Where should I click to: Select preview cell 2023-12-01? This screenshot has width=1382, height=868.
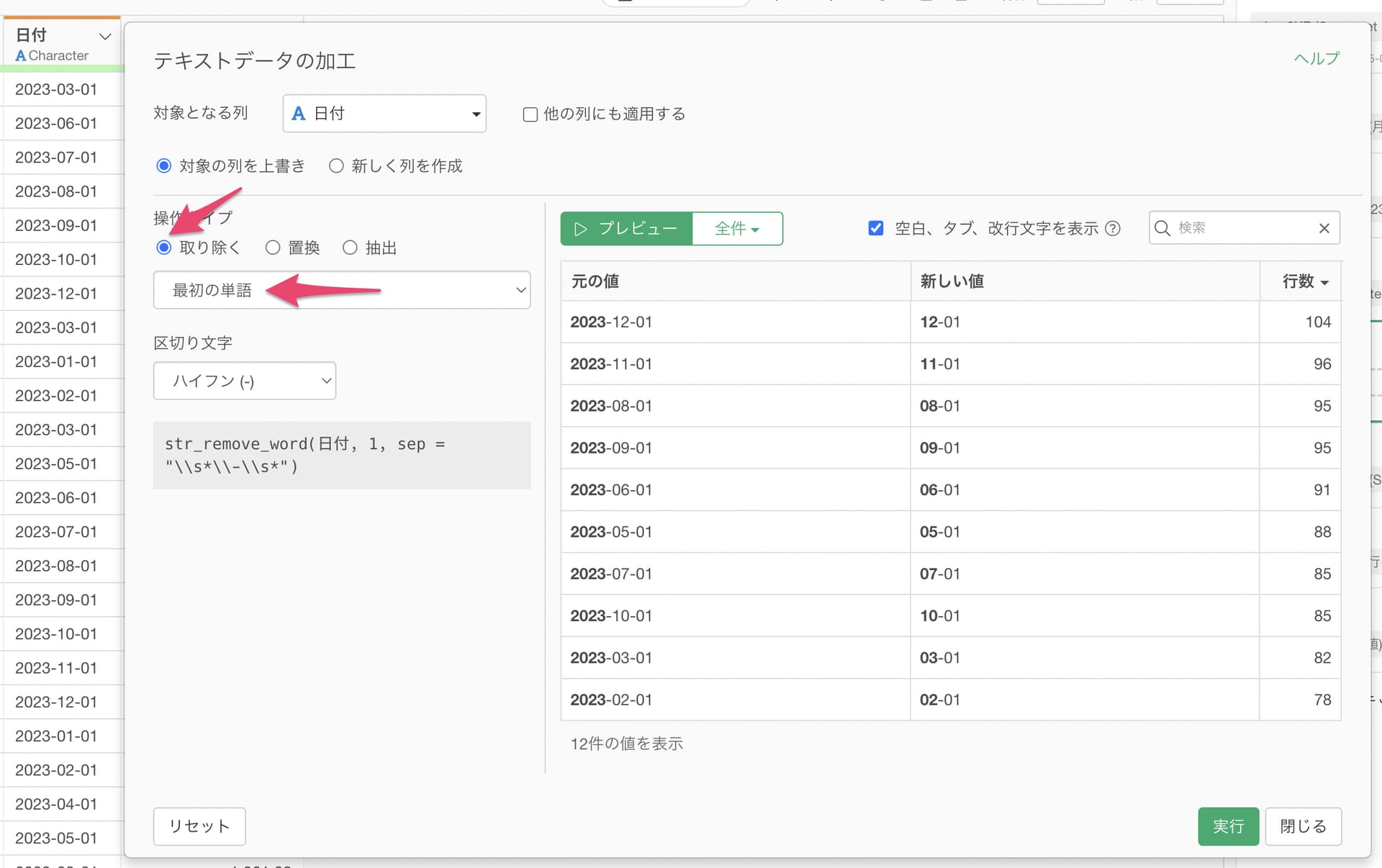pyautogui.click(x=736, y=322)
